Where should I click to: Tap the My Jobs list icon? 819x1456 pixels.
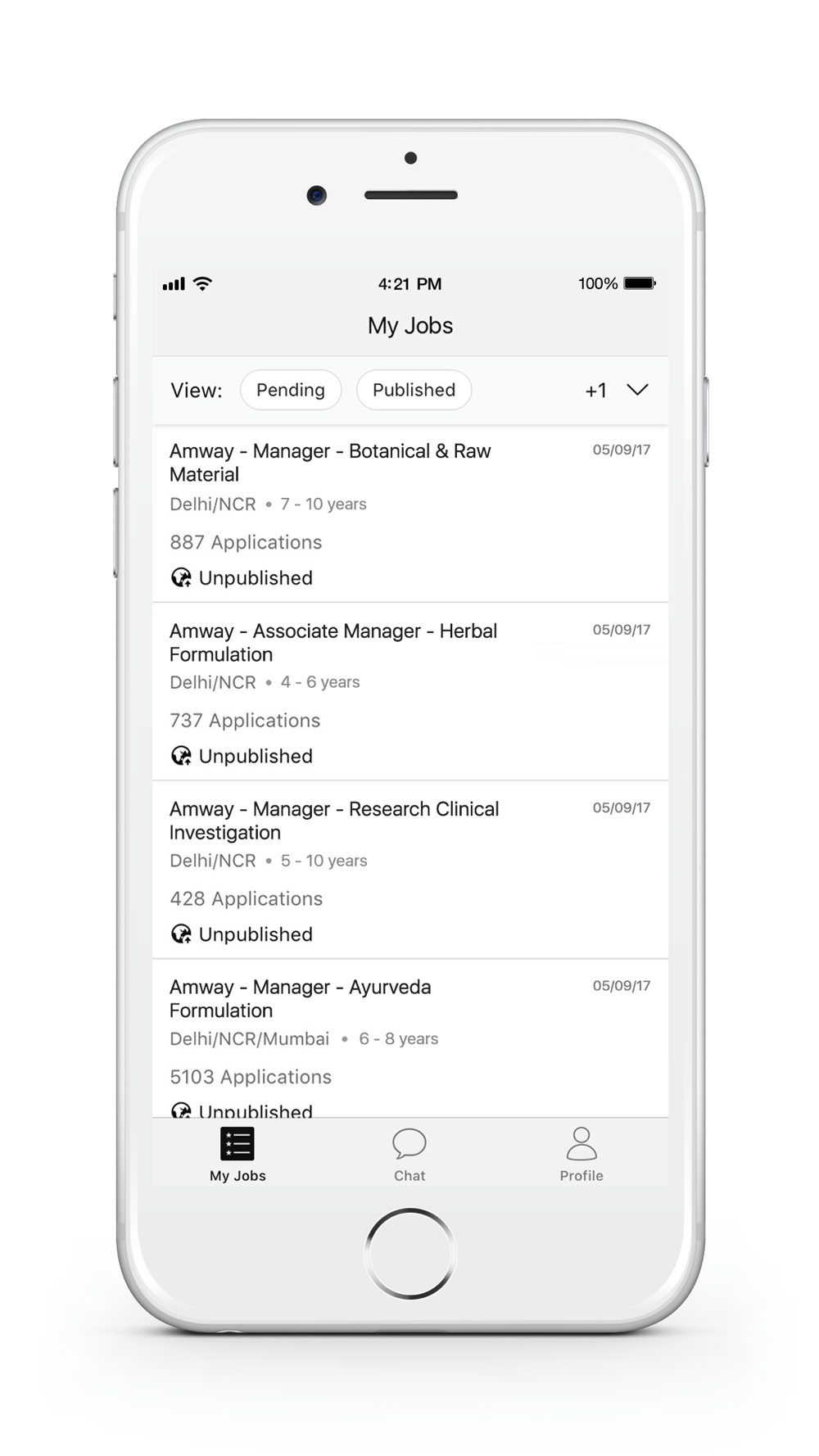[x=238, y=1144]
